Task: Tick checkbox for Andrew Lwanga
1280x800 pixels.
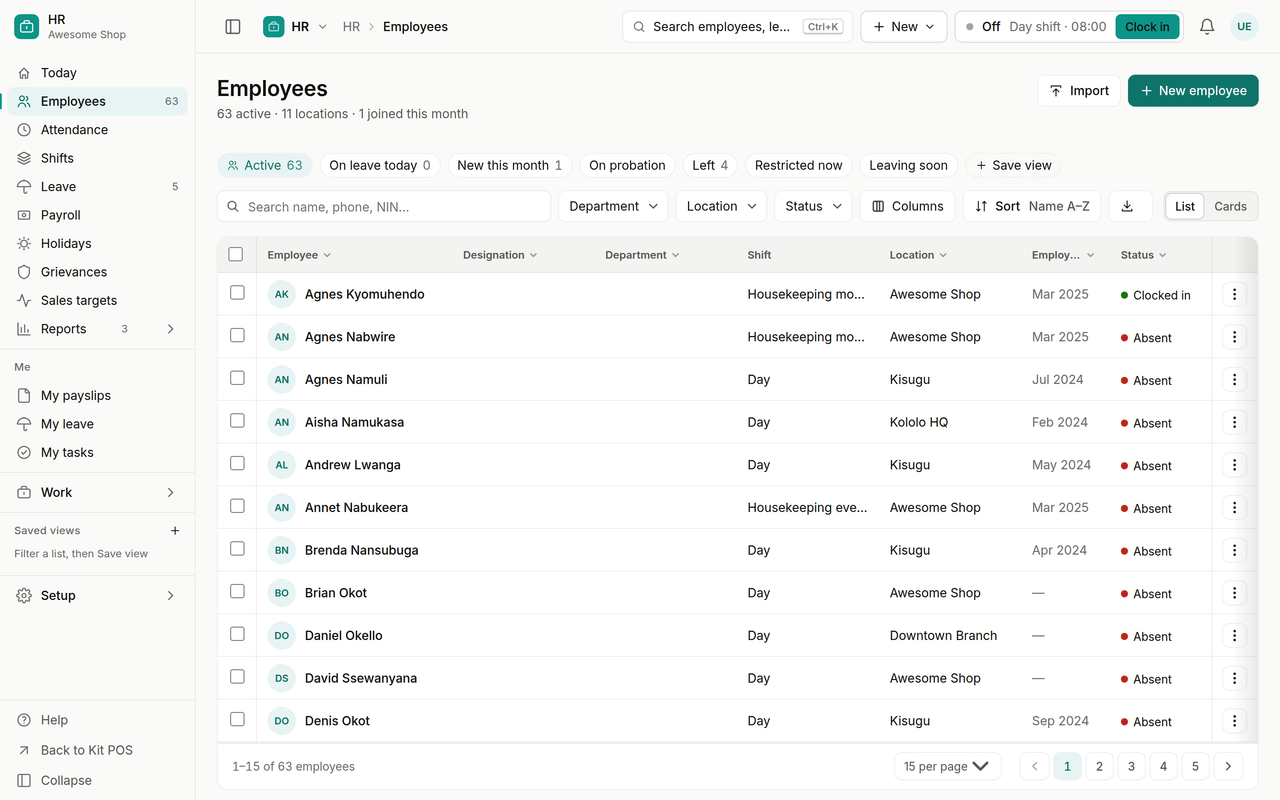Action: pyautogui.click(x=237, y=464)
